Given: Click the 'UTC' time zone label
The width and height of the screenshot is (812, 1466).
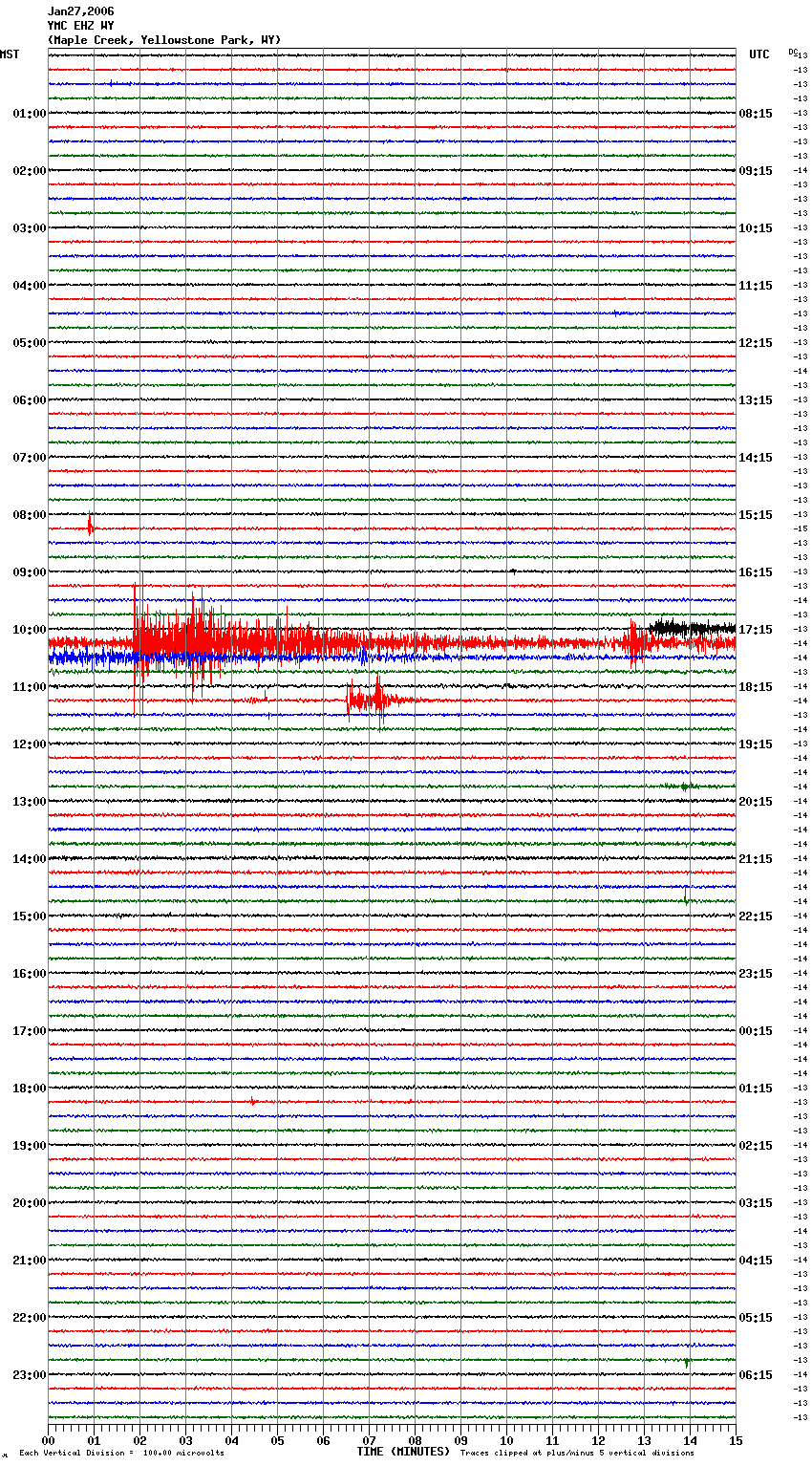Looking at the screenshot, I should pyautogui.click(x=759, y=54).
